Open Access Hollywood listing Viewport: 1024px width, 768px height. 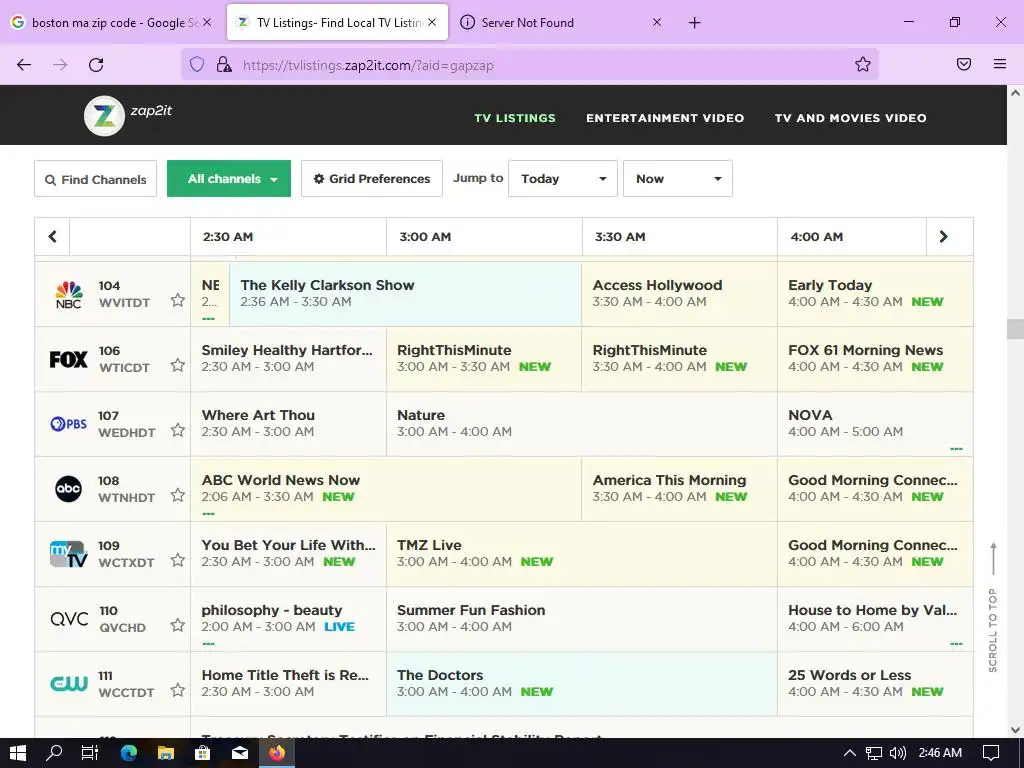click(x=679, y=293)
